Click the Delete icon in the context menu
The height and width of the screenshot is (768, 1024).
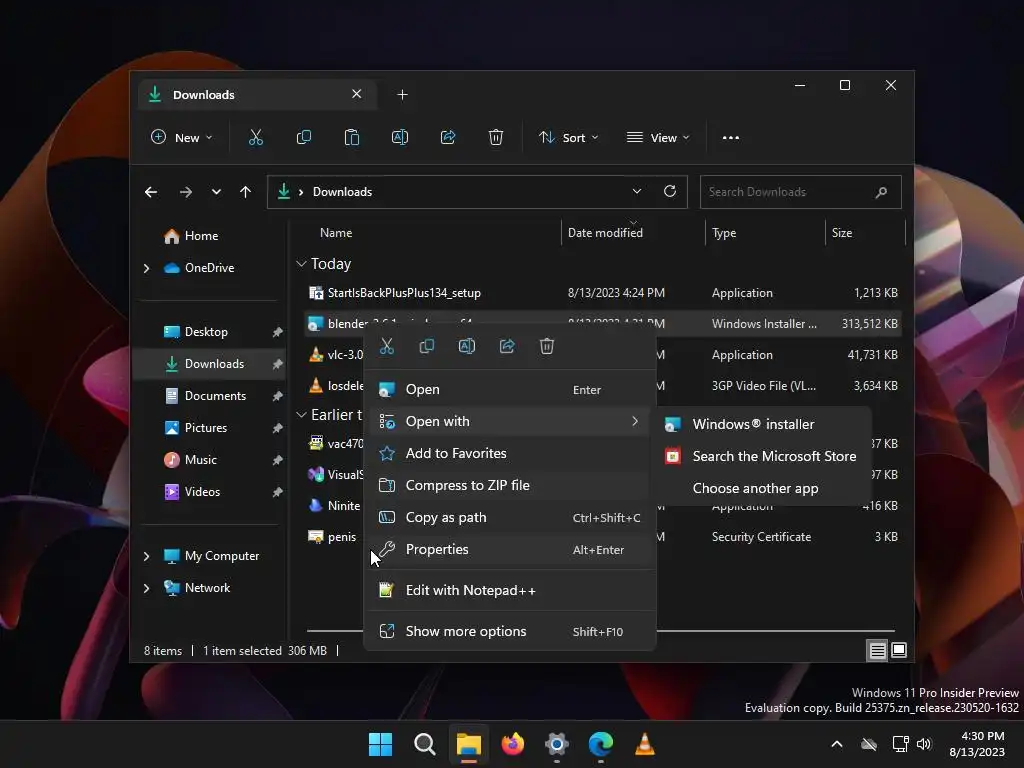click(547, 346)
